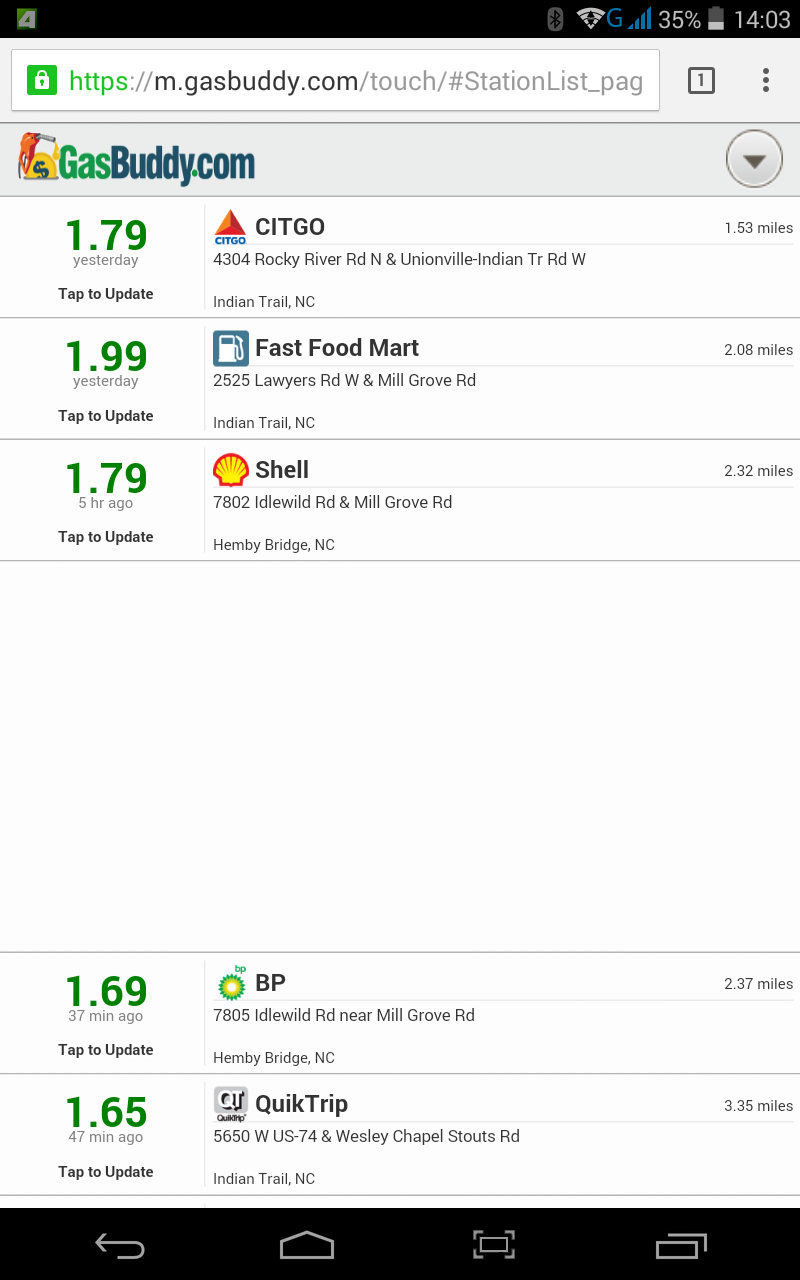
Task: Open Chrome three-dot overflow menu
Action: (x=765, y=80)
